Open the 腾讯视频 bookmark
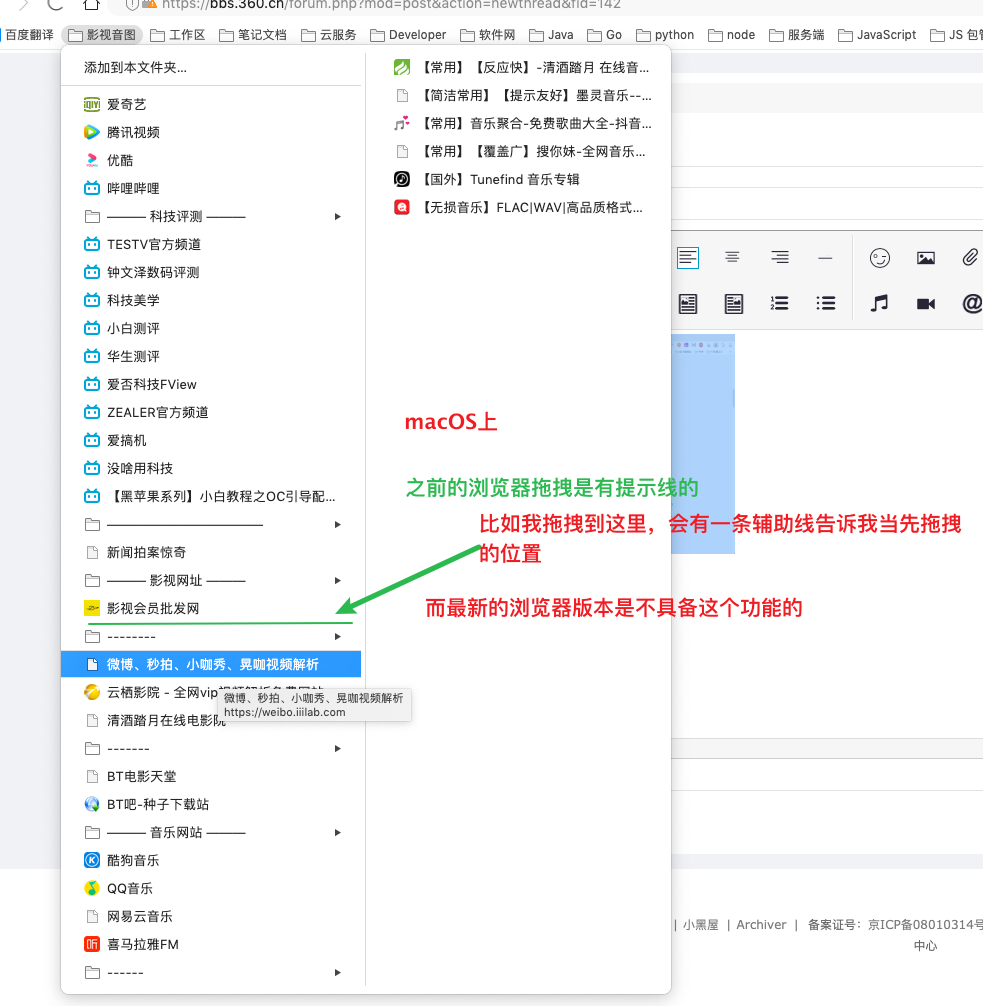 (211, 132)
